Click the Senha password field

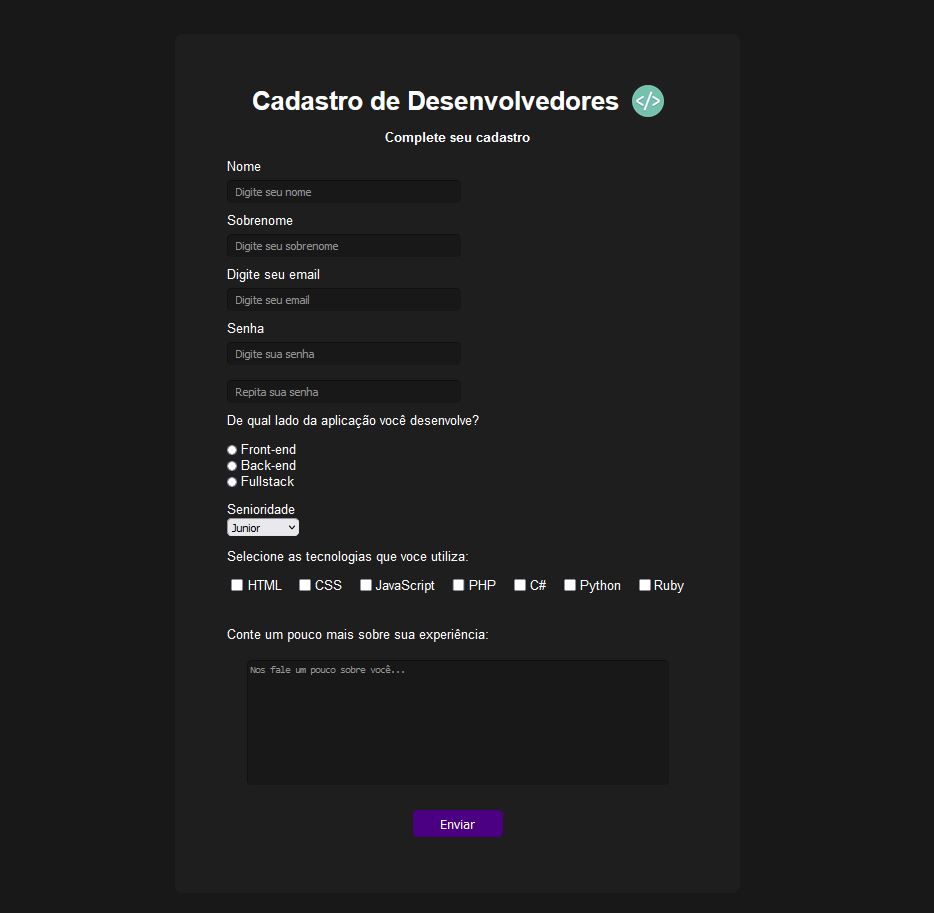click(343, 353)
